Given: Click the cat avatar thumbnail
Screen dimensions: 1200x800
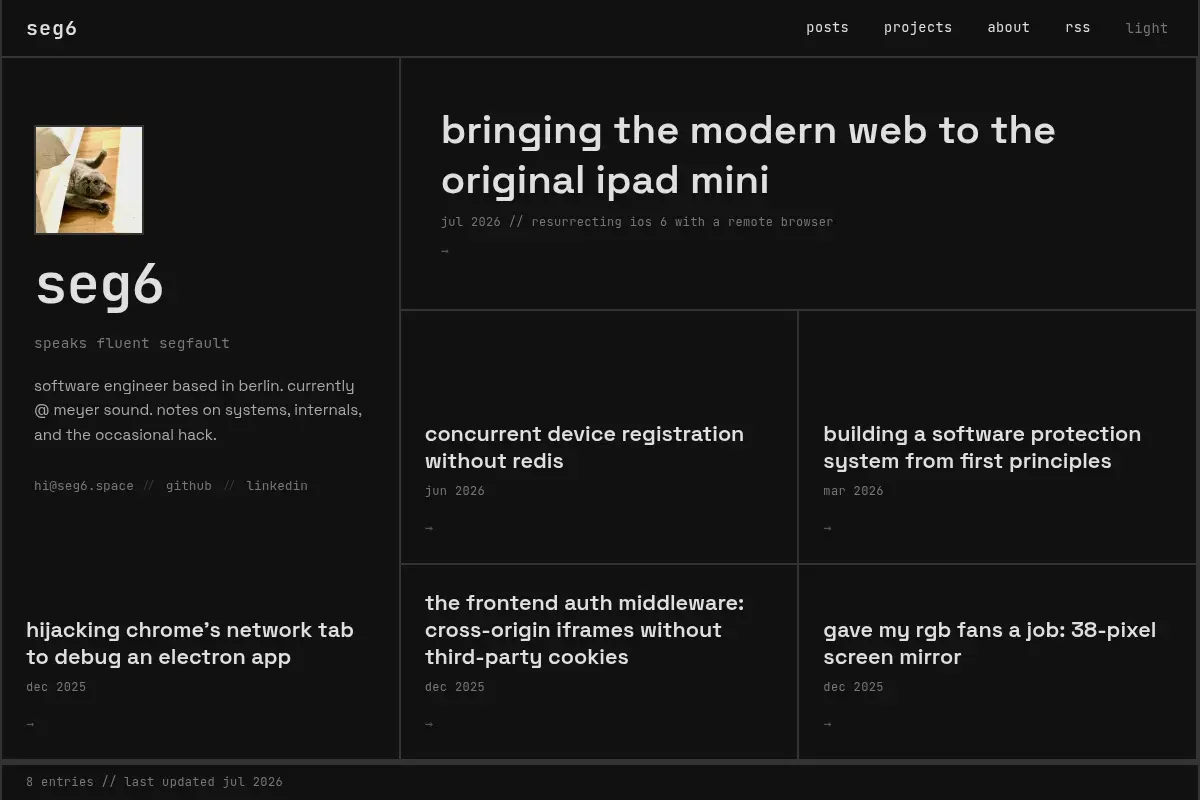Looking at the screenshot, I should point(89,180).
